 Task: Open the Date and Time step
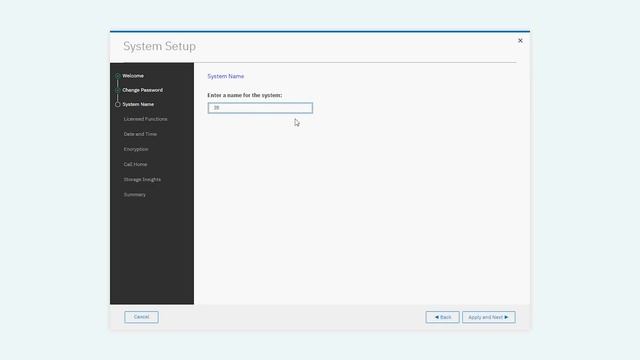140,134
